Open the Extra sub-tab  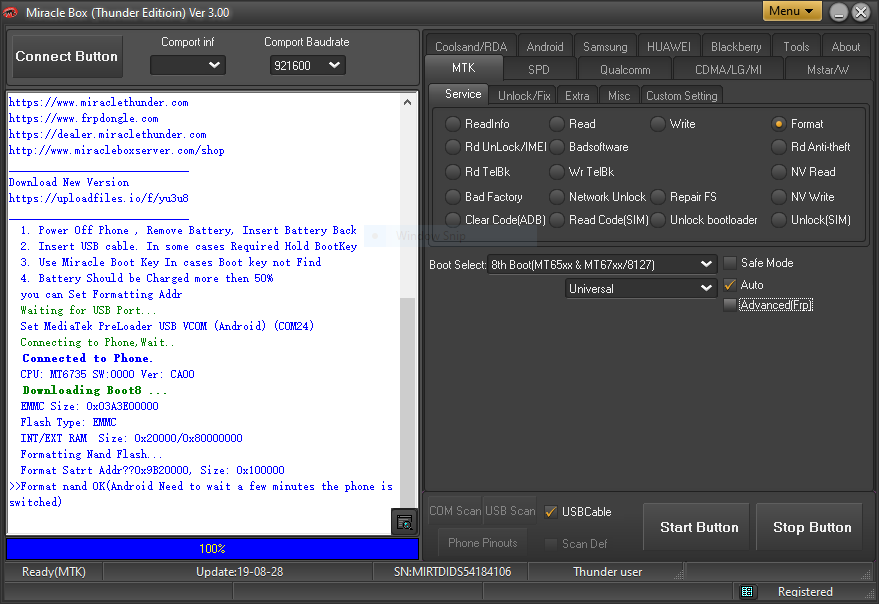tap(577, 96)
